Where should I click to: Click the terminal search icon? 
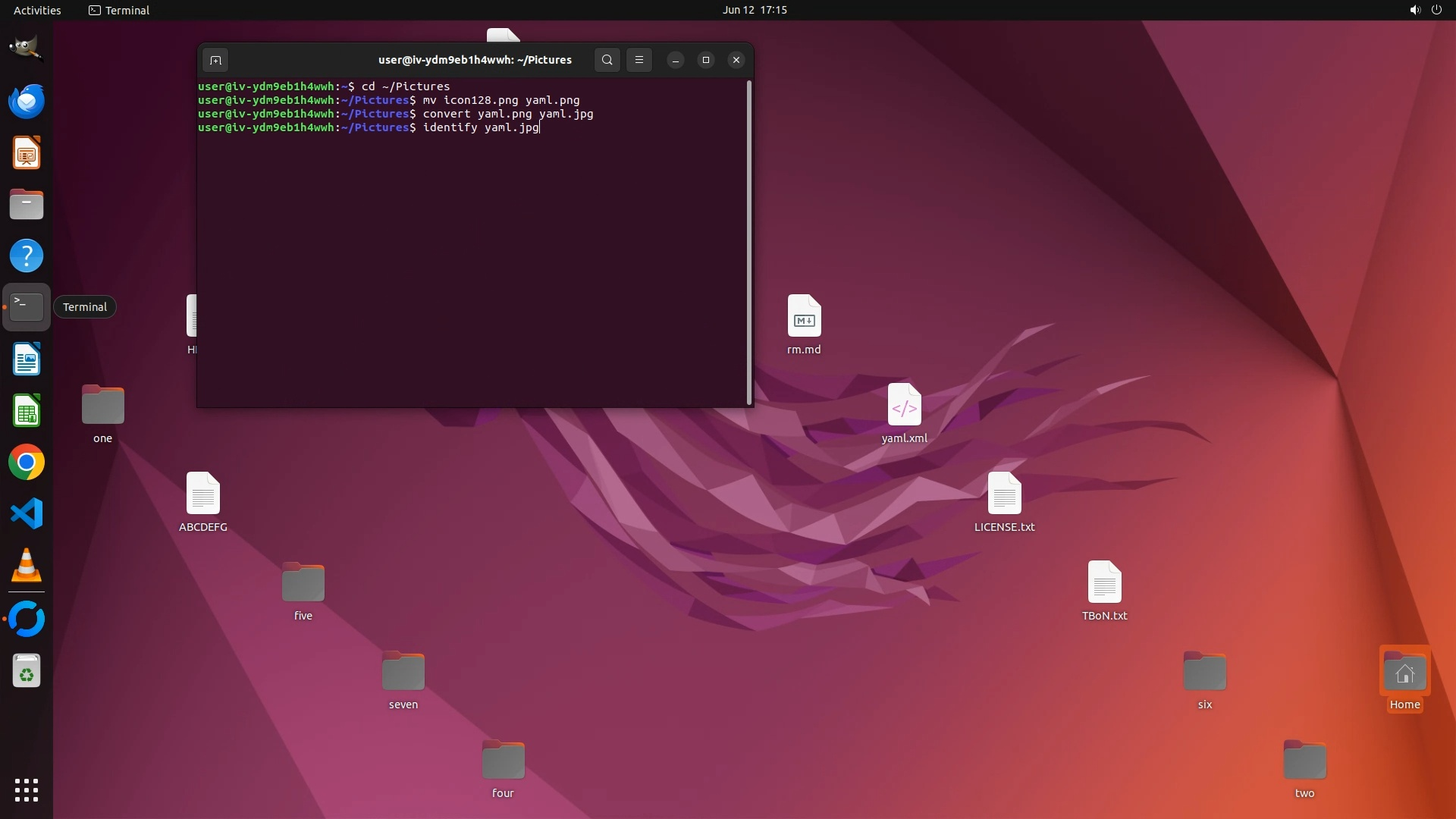point(607,60)
